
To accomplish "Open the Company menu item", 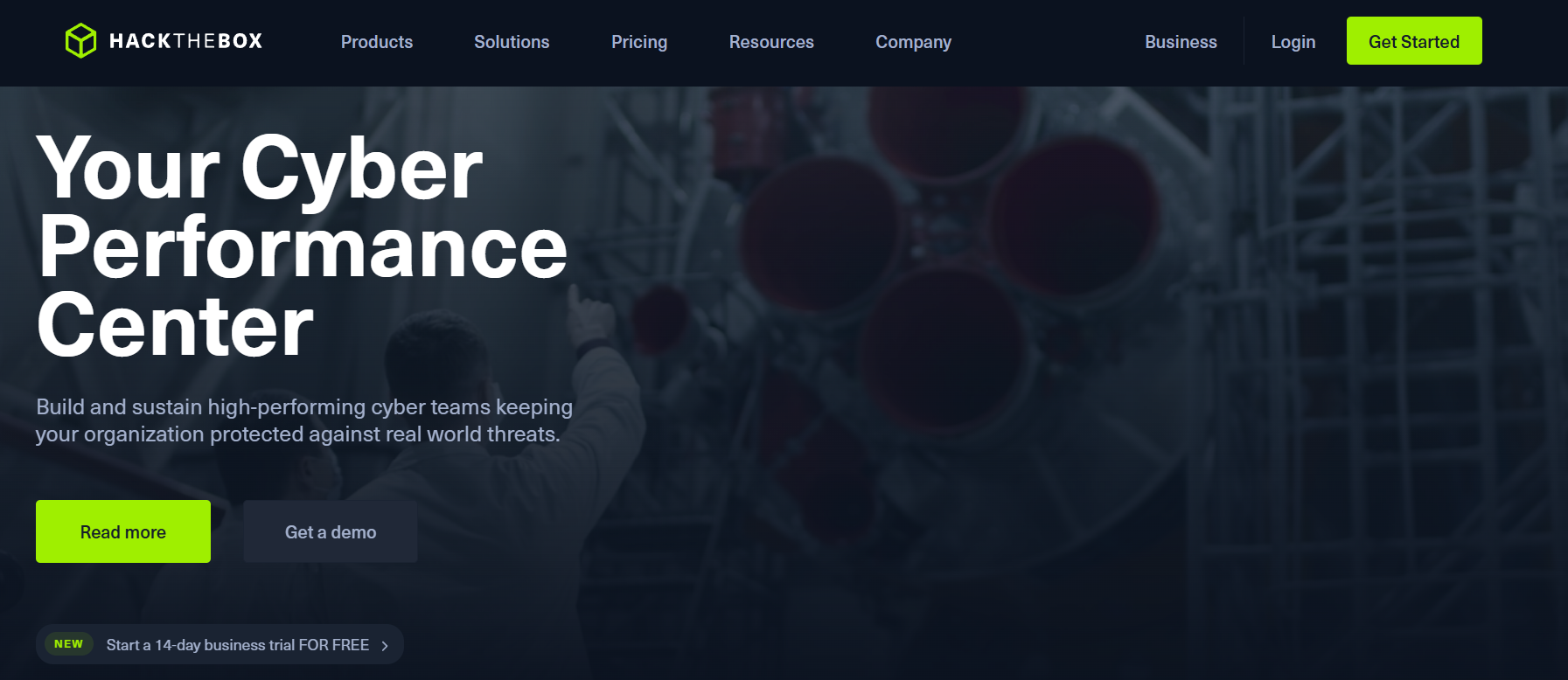I will click(x=913, y=42).
